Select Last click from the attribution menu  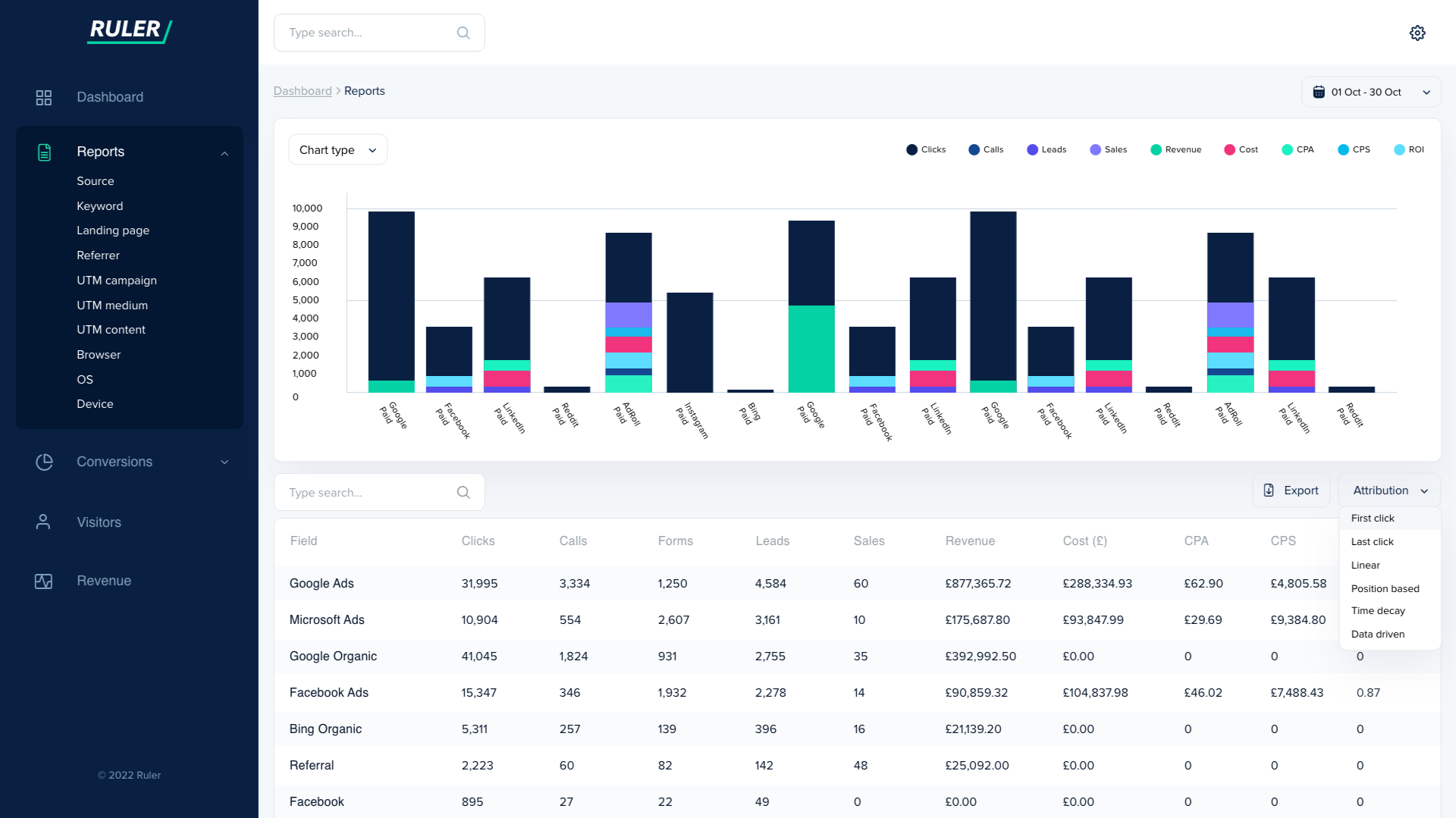1373,541
